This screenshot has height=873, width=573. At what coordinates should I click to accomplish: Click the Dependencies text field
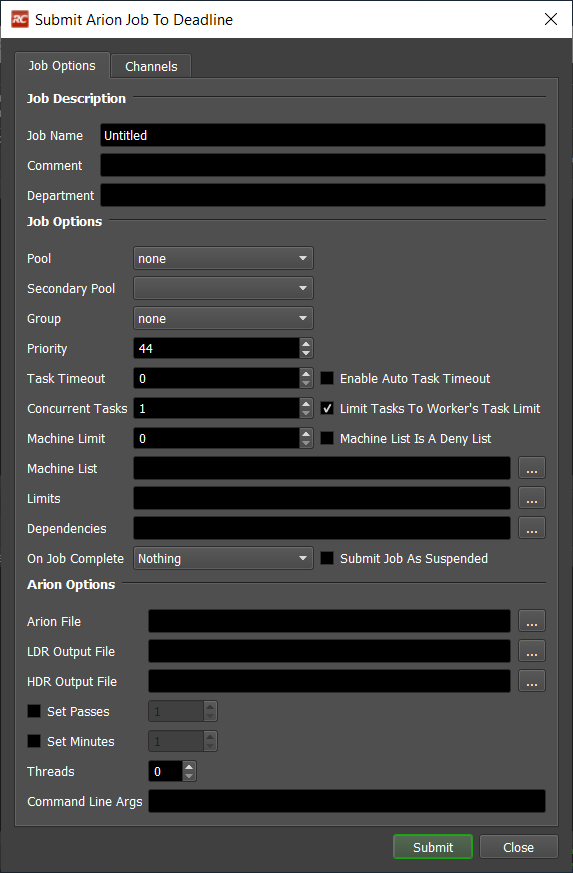click(322, 529)
